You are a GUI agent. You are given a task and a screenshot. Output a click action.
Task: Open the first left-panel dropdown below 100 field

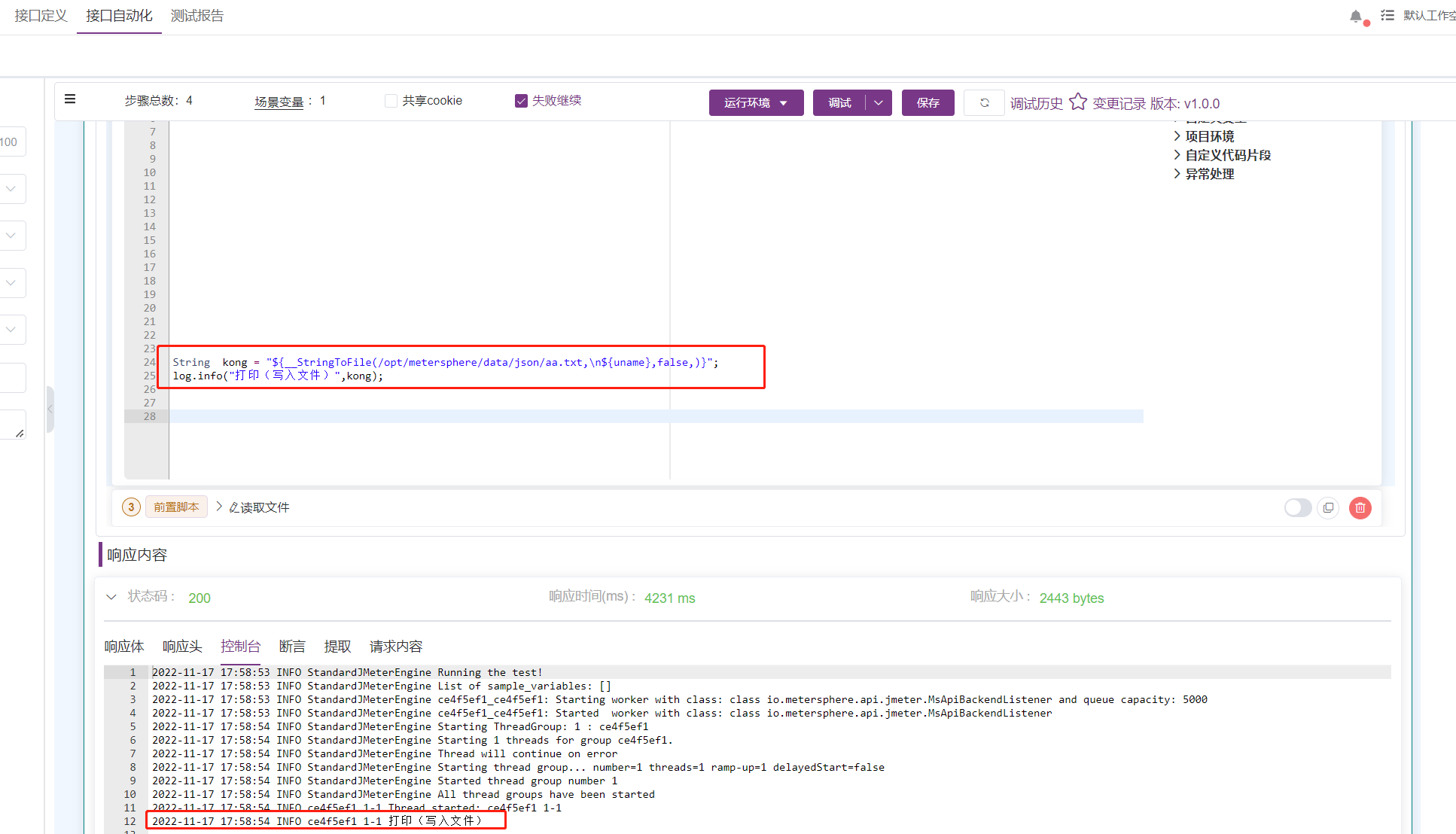(x=11, y=189)
